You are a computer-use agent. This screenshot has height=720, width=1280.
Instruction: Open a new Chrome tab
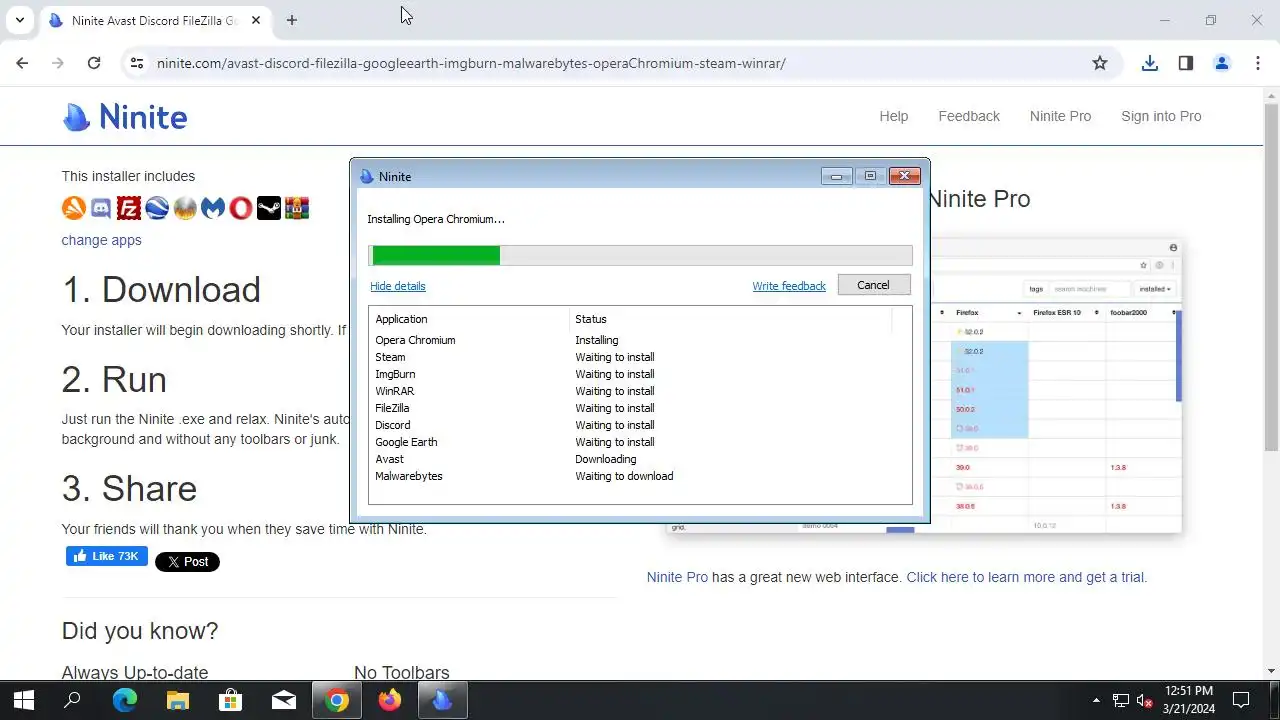pyautogui.click(x=291, y=20)
